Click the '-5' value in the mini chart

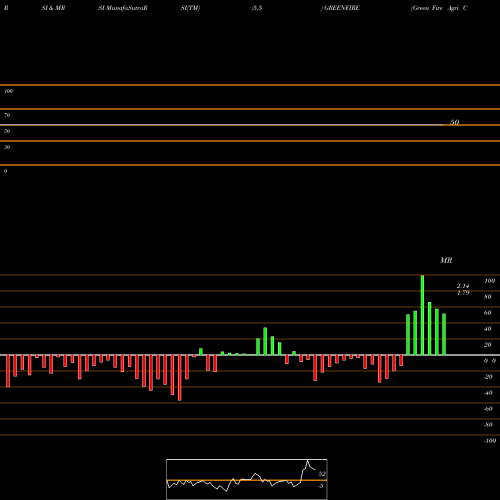(x=321, y=486)
